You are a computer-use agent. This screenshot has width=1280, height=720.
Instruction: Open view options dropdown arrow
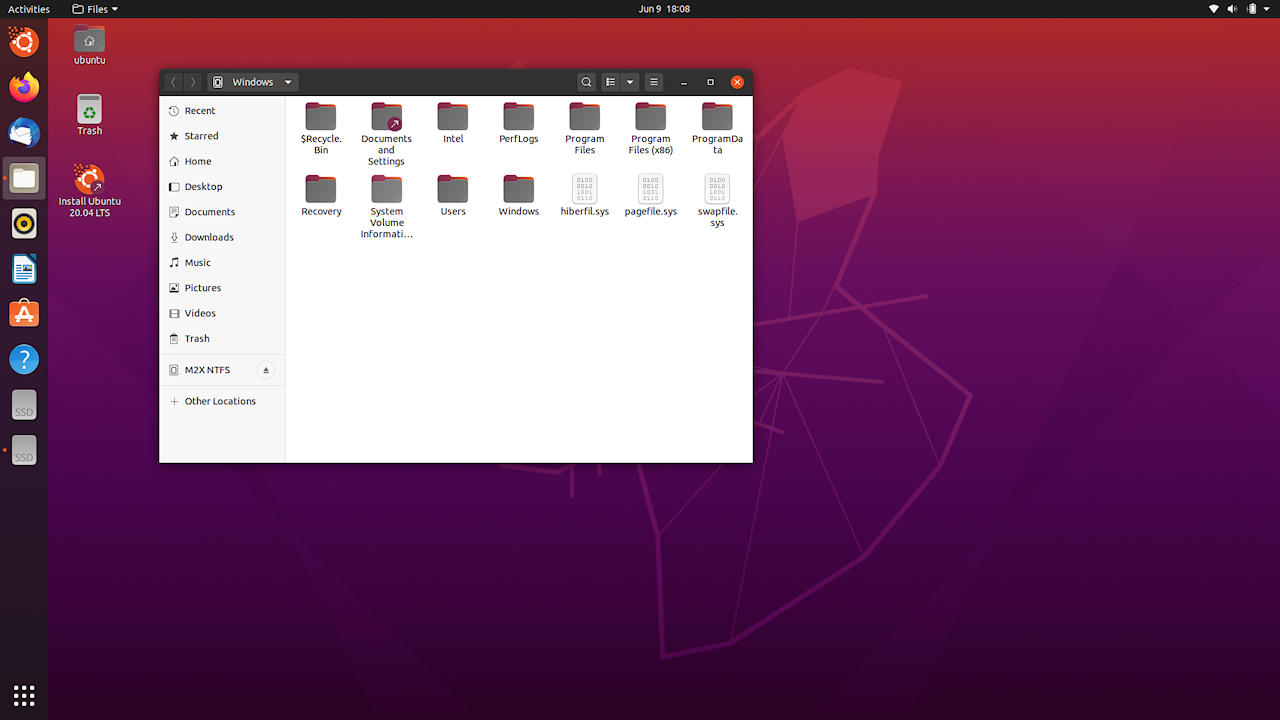630,82
